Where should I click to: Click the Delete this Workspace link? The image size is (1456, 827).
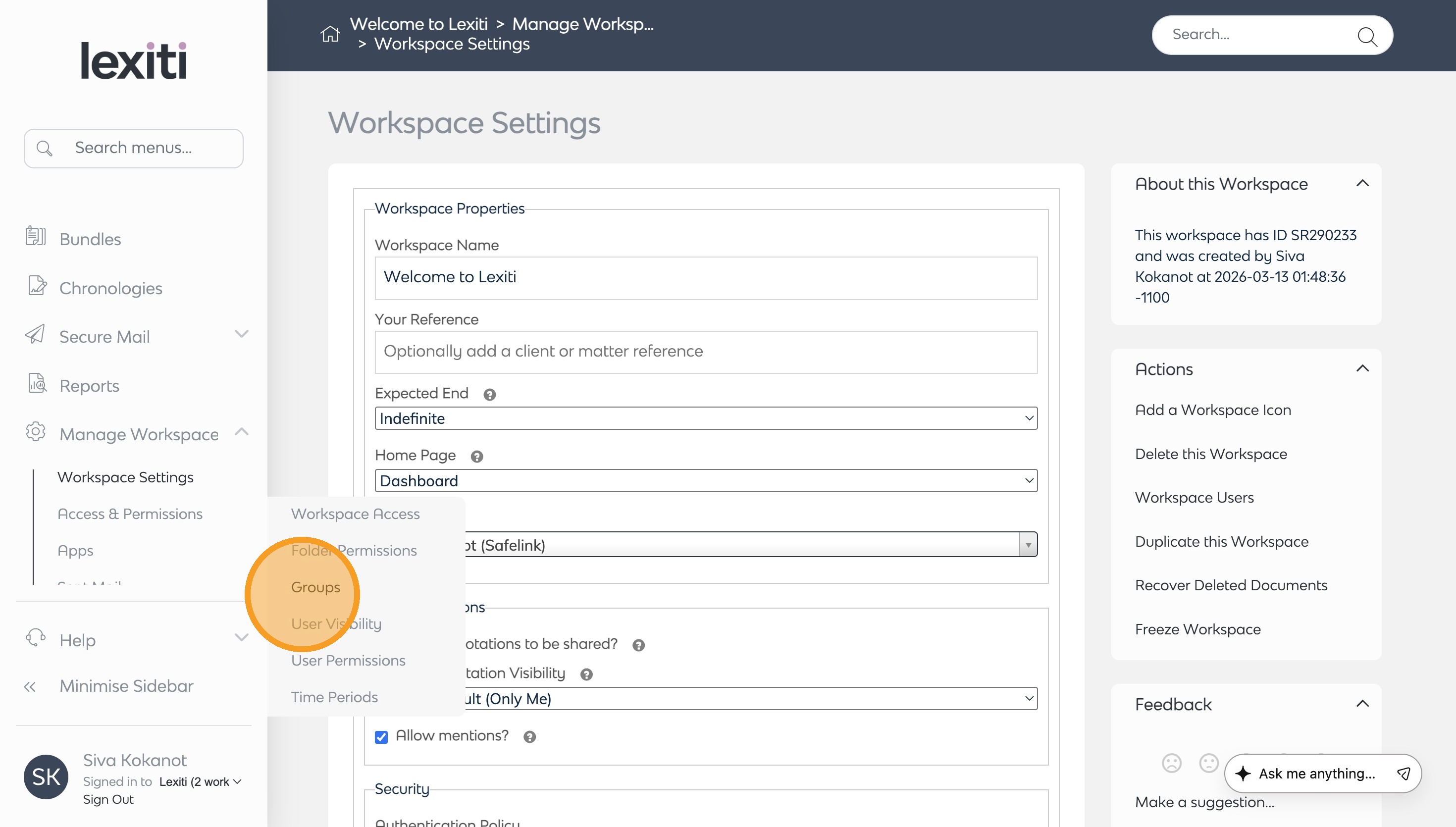[x=1211, y=454]
